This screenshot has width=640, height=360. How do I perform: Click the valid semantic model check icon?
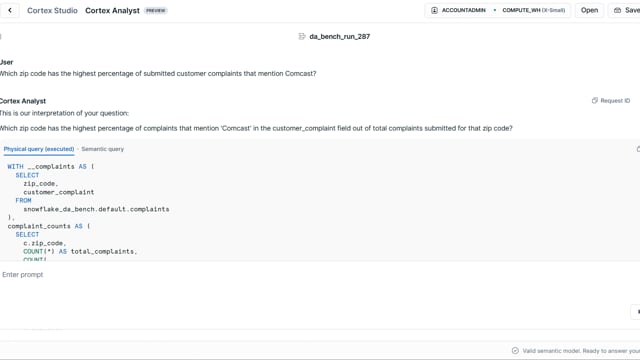[x=515, y=351]
